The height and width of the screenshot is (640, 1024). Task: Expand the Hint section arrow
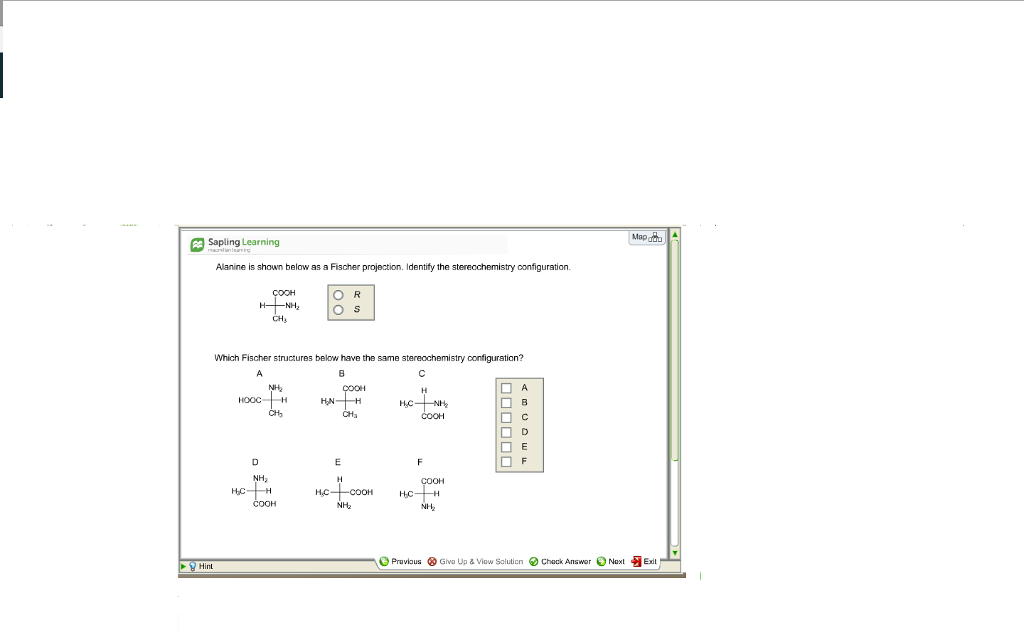pyautogui.click(x=183, y=565)
